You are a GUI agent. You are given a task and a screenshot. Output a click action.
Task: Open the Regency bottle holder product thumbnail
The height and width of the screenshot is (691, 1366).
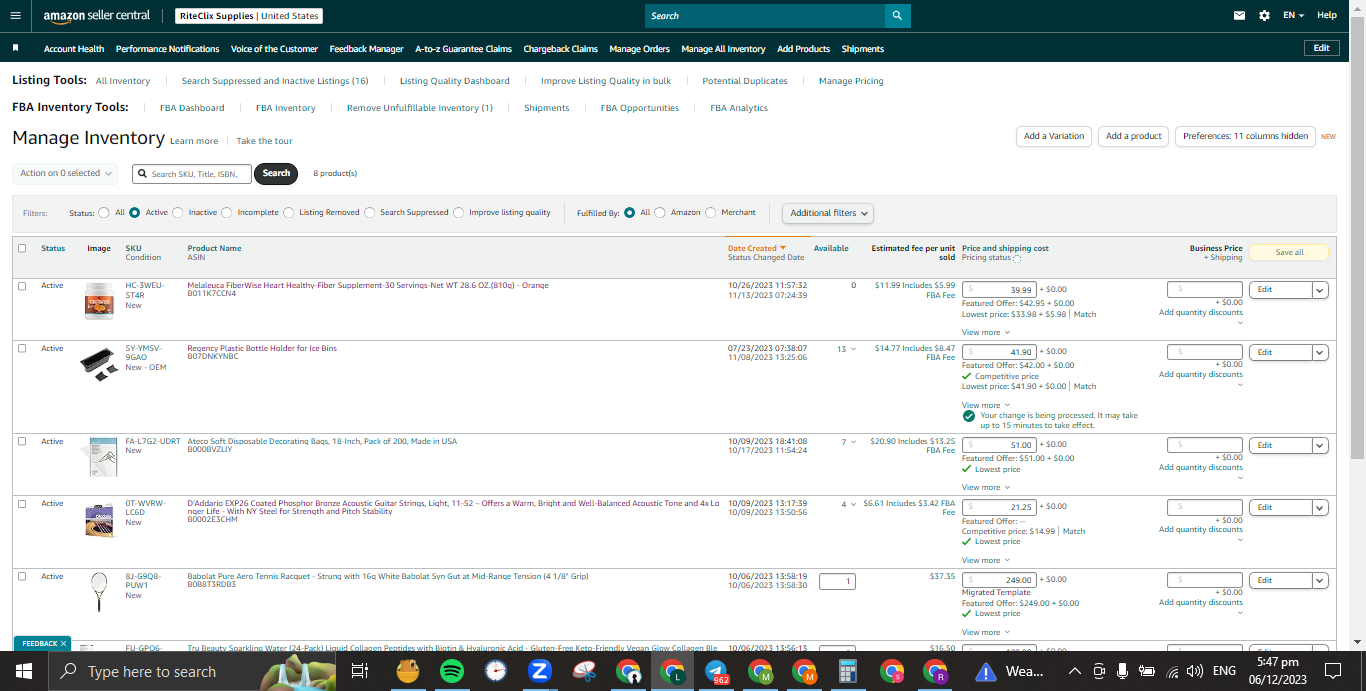coord(99,364)
